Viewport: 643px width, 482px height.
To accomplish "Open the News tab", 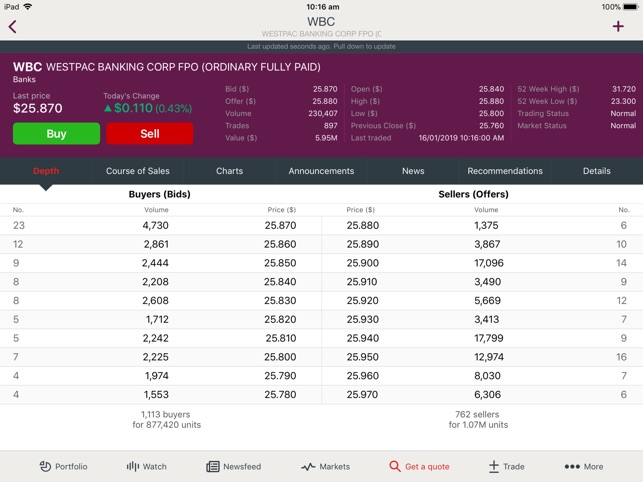I will click(x=413, y=171).
